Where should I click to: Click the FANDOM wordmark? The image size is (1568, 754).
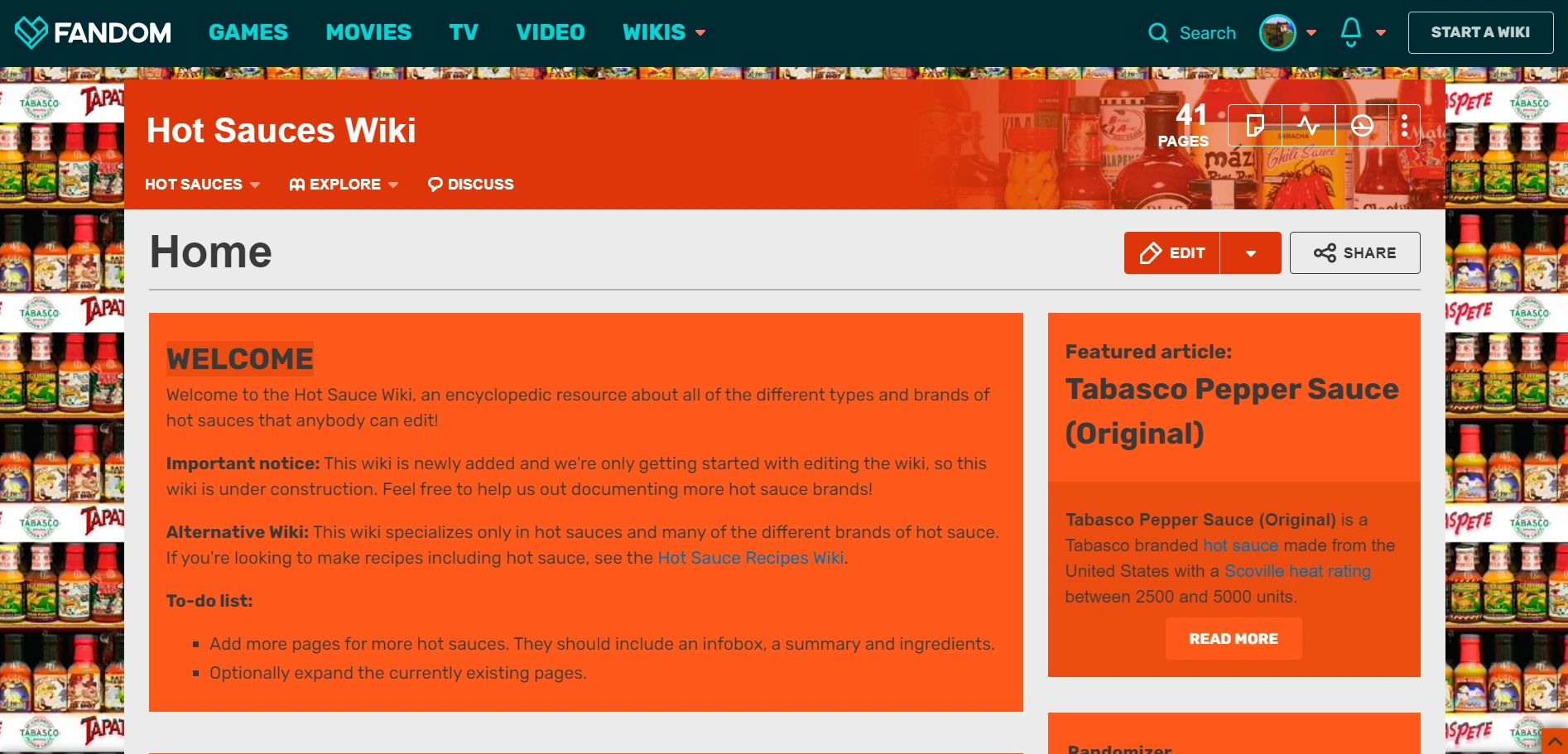113,32
